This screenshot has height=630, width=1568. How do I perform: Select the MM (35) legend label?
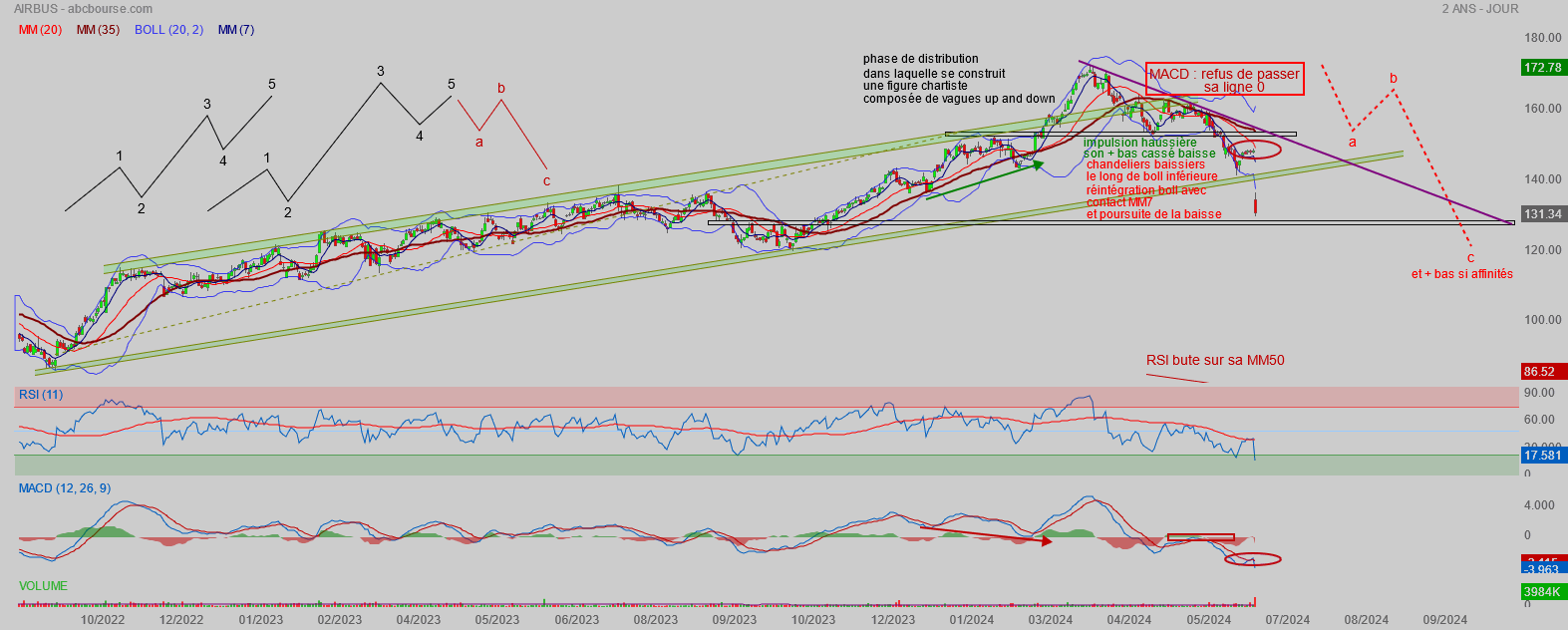coord(98,30)
